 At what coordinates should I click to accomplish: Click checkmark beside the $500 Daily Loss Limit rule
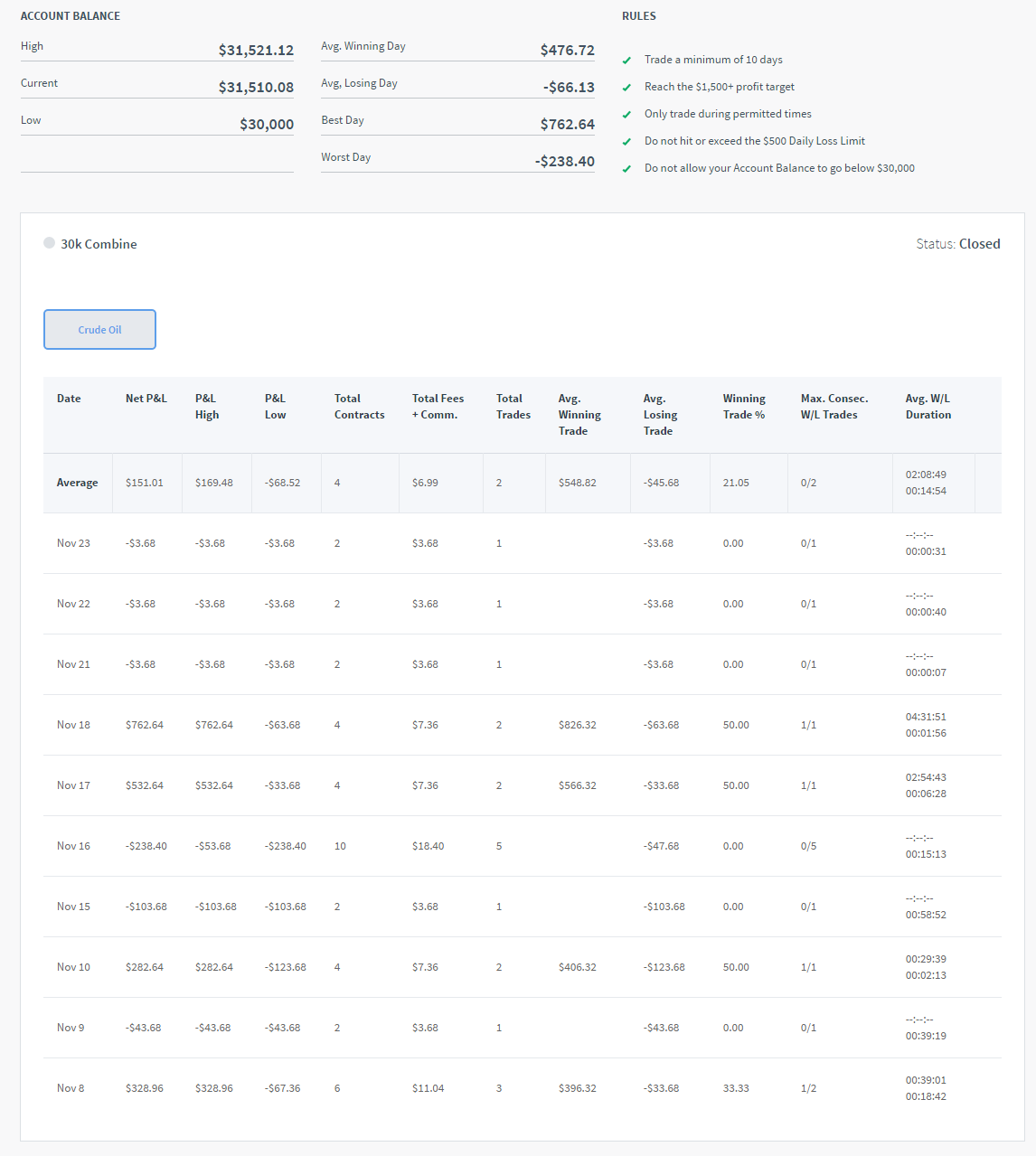[x=626, y=142]
